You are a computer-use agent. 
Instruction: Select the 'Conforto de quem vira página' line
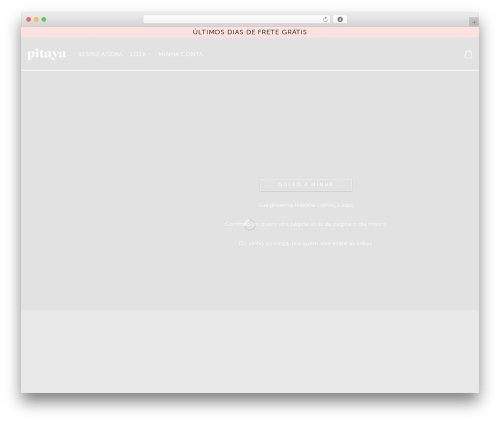(x=306, y=224)
